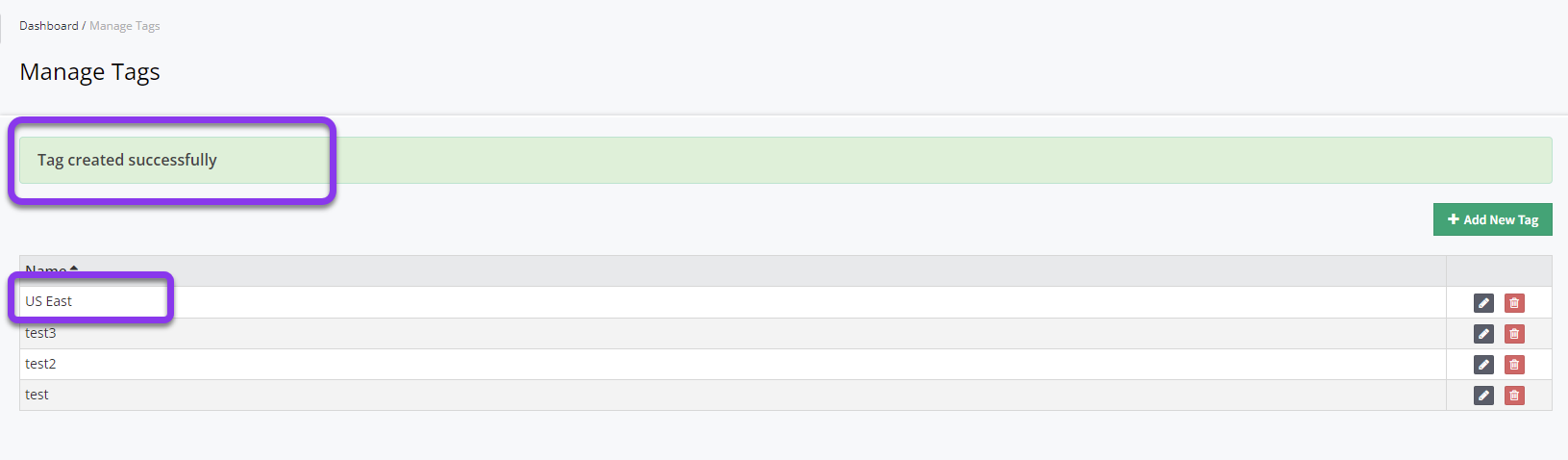
Task: Select the test2 tag name
Action: click(40, 364)
